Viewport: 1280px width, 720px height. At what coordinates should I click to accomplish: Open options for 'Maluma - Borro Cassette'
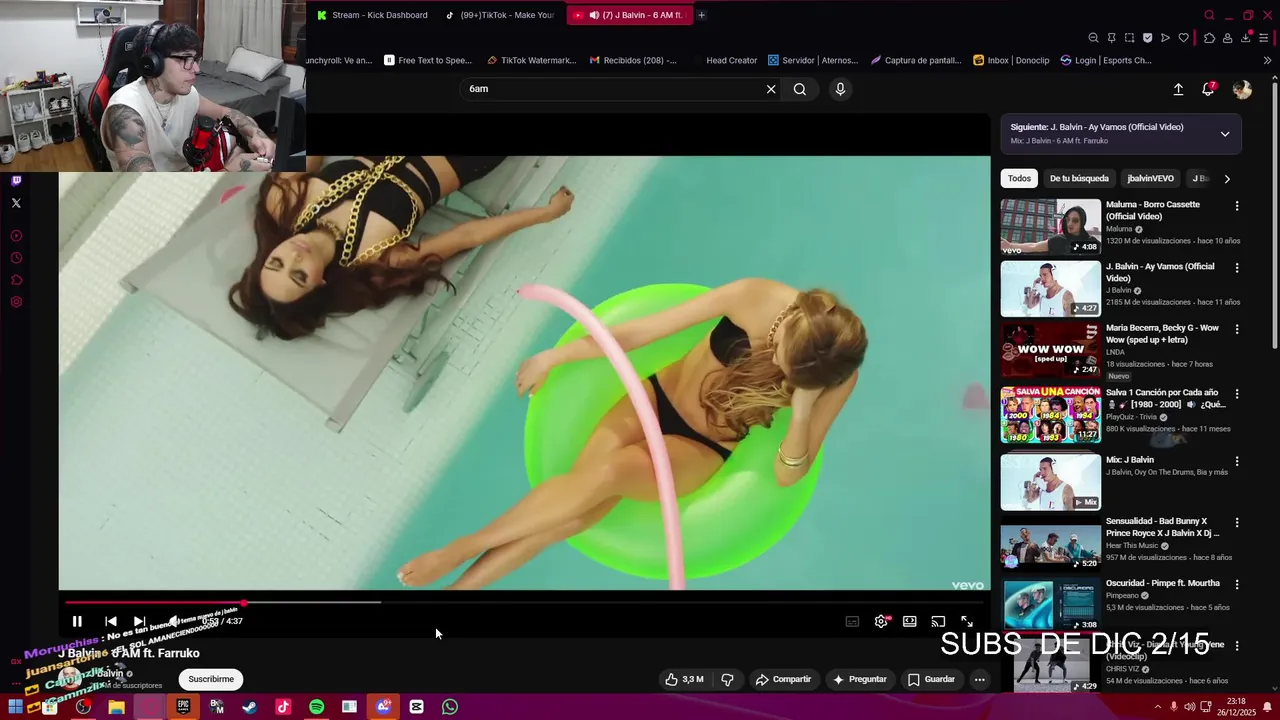1237,206
